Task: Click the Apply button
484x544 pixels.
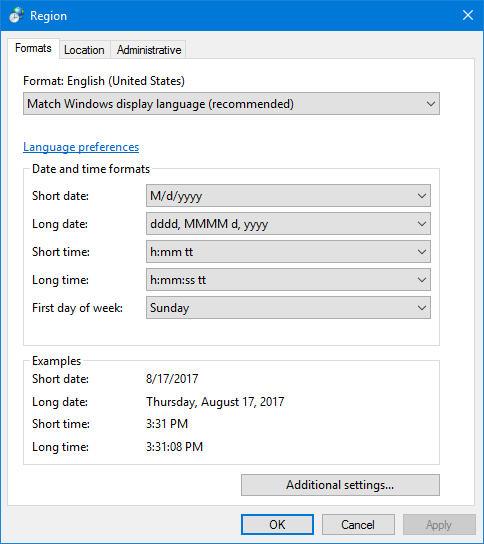Action: (x=439, y=525)
